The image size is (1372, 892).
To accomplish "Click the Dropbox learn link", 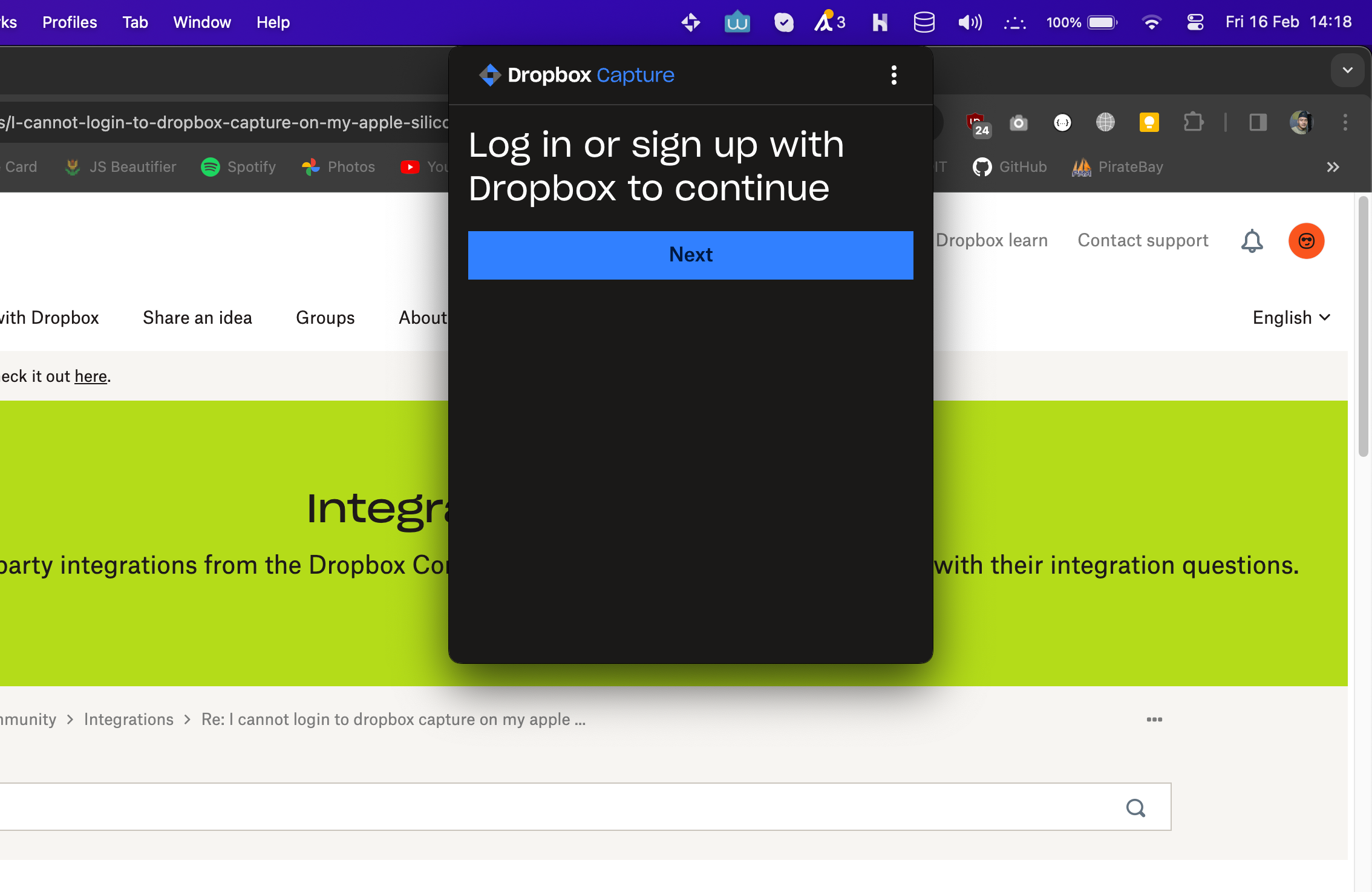I will (x=991, y=241).
